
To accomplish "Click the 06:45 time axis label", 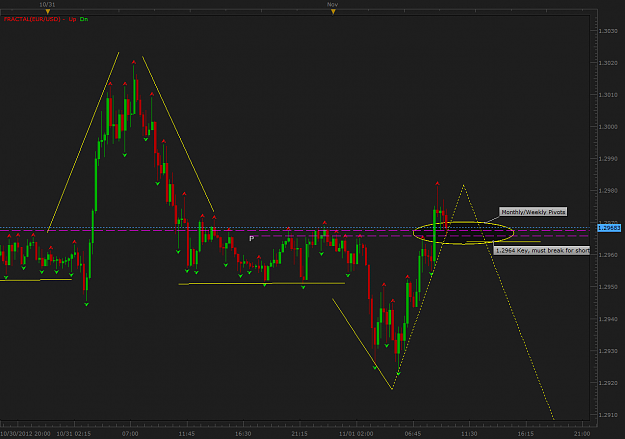I will [x=413, y=433].
